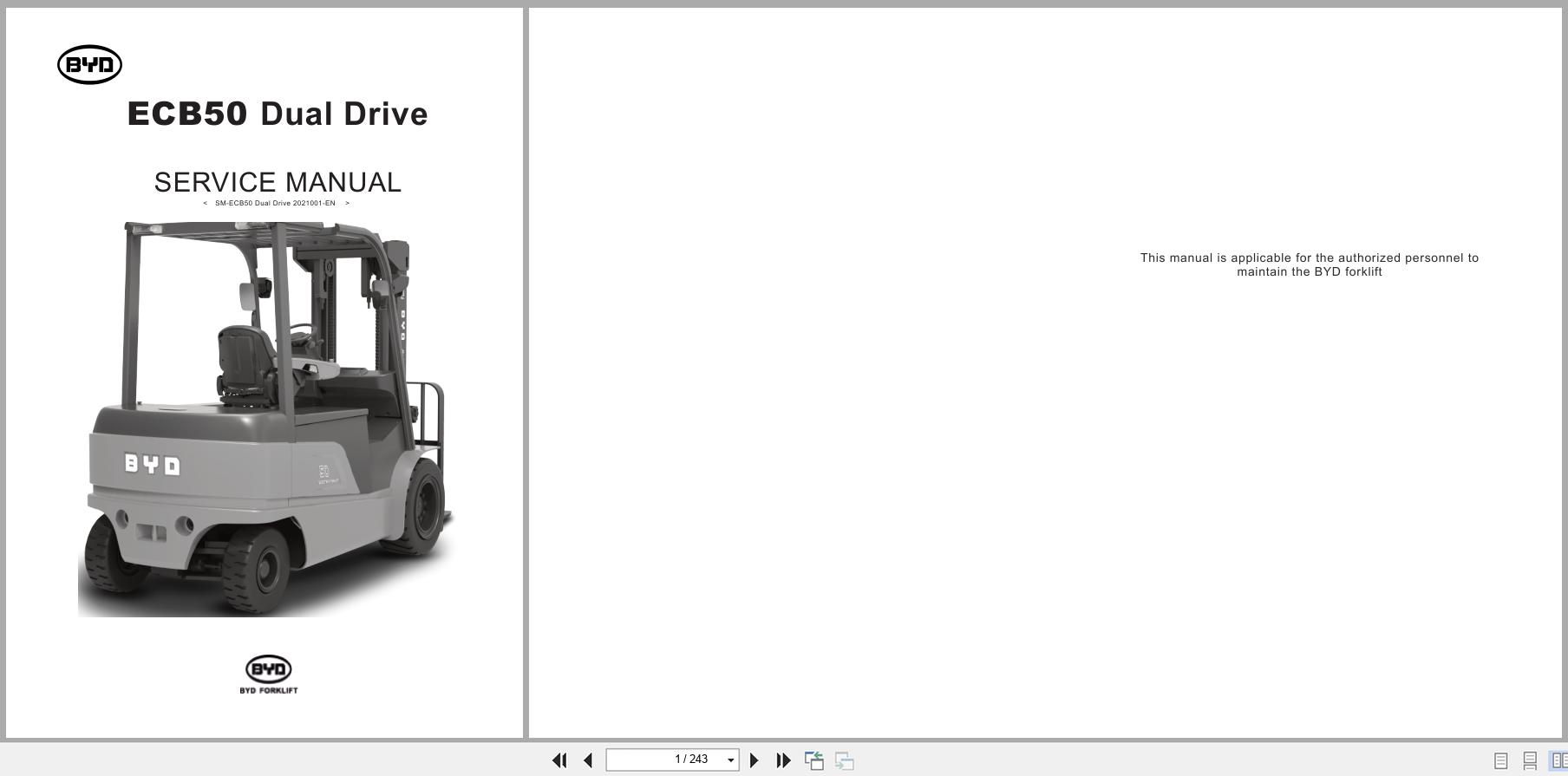This screenshot has height=776, width=1568.
Task: Enable continuous scrolling page view
Action: pos(1530,760)
